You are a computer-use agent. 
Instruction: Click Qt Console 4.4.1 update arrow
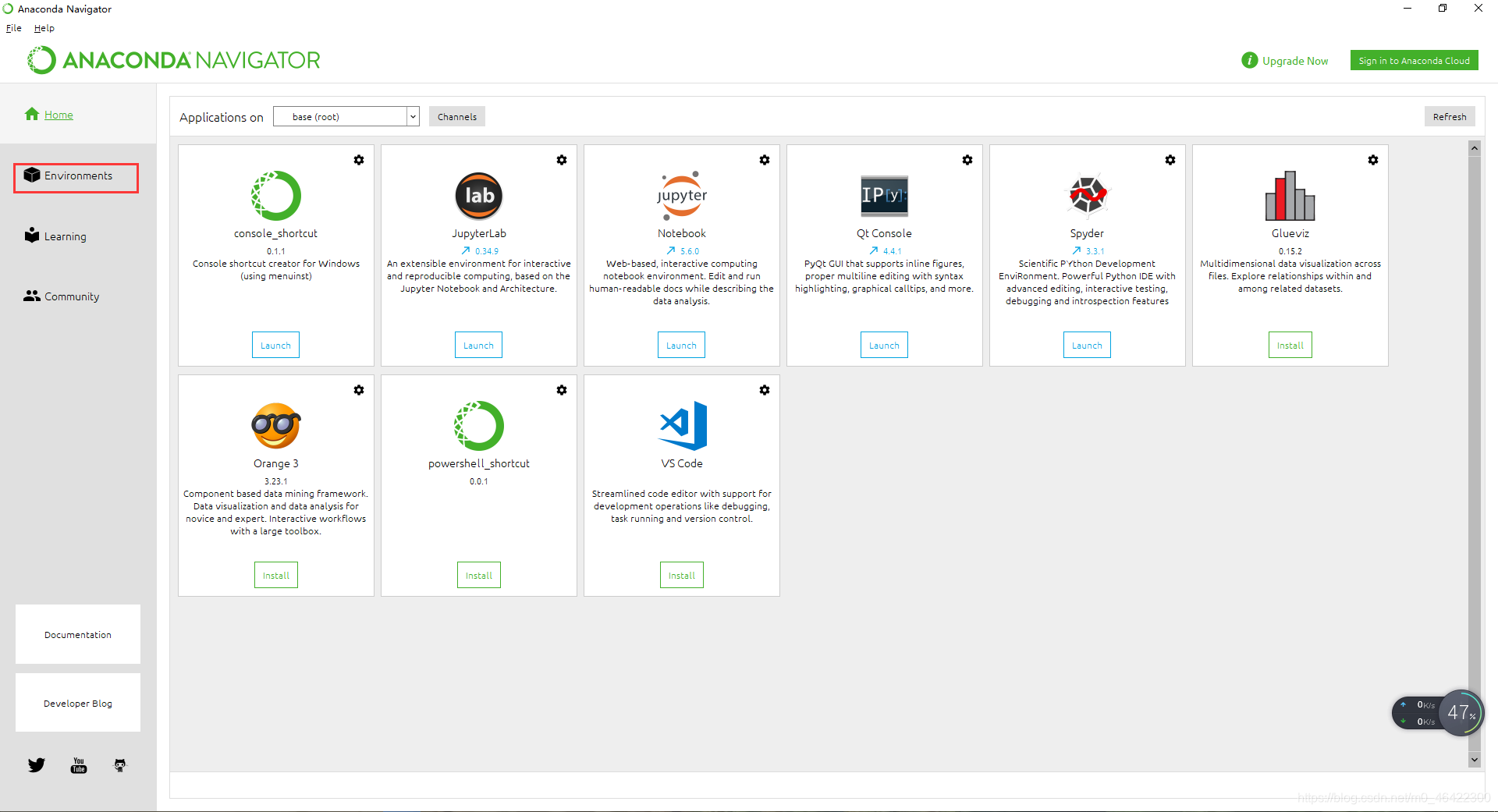coord(874,250)
